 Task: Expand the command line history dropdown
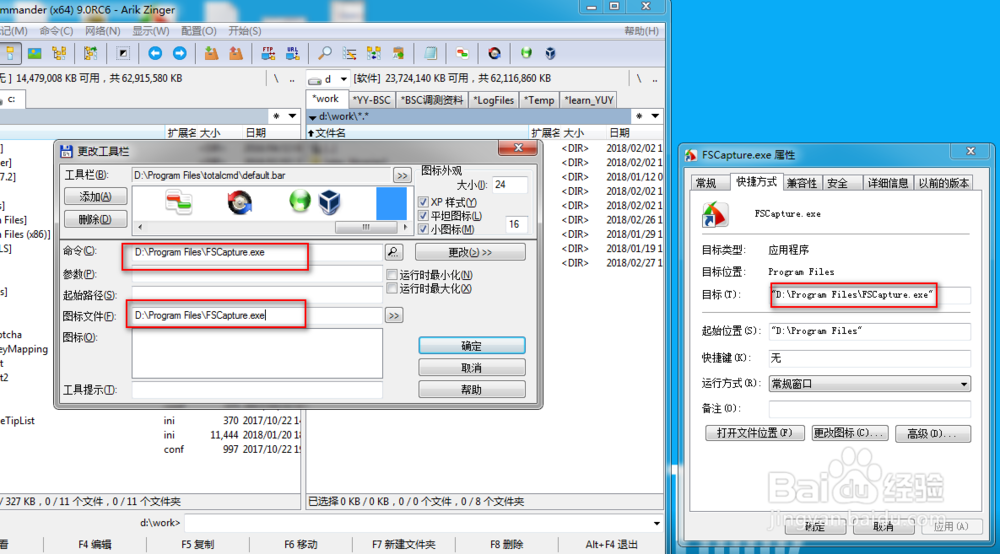click(656, 523)
